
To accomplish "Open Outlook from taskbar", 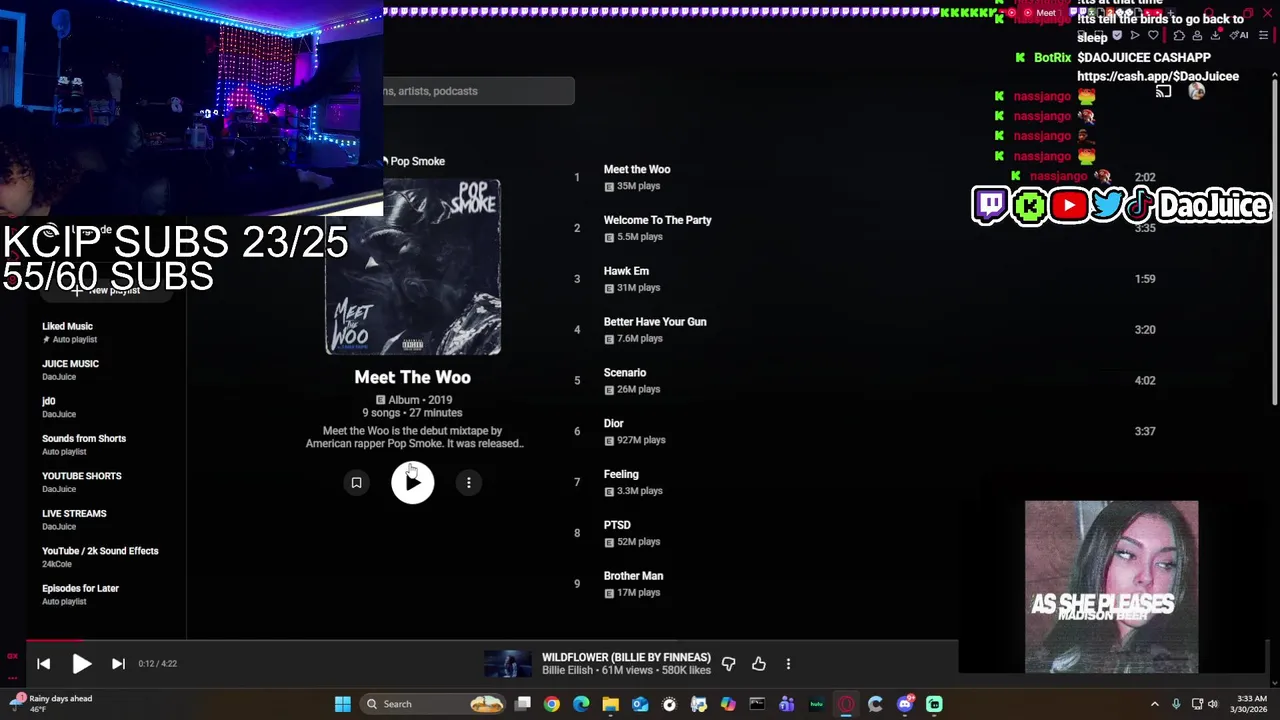I will [x=640, y=704].
